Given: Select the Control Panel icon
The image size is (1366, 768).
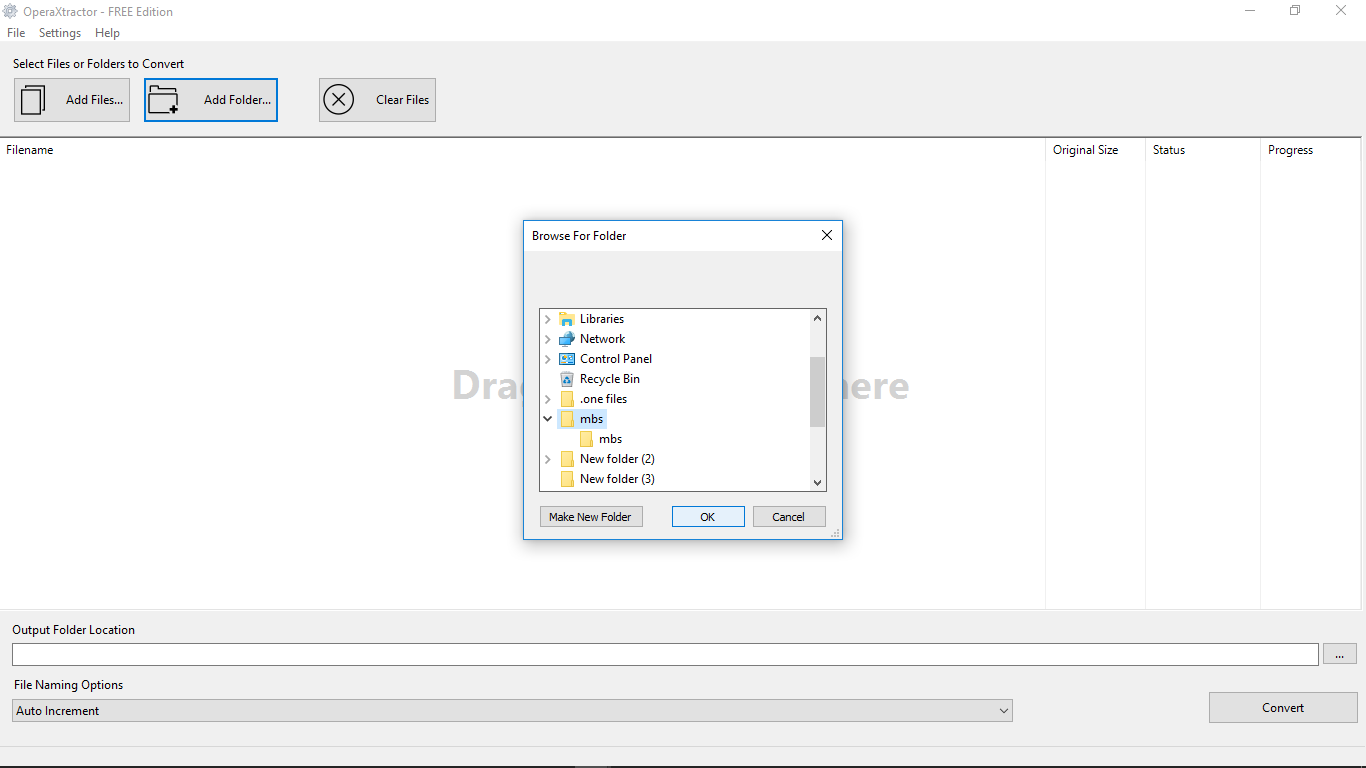Looking at the screenshot, I should [567, 359].
